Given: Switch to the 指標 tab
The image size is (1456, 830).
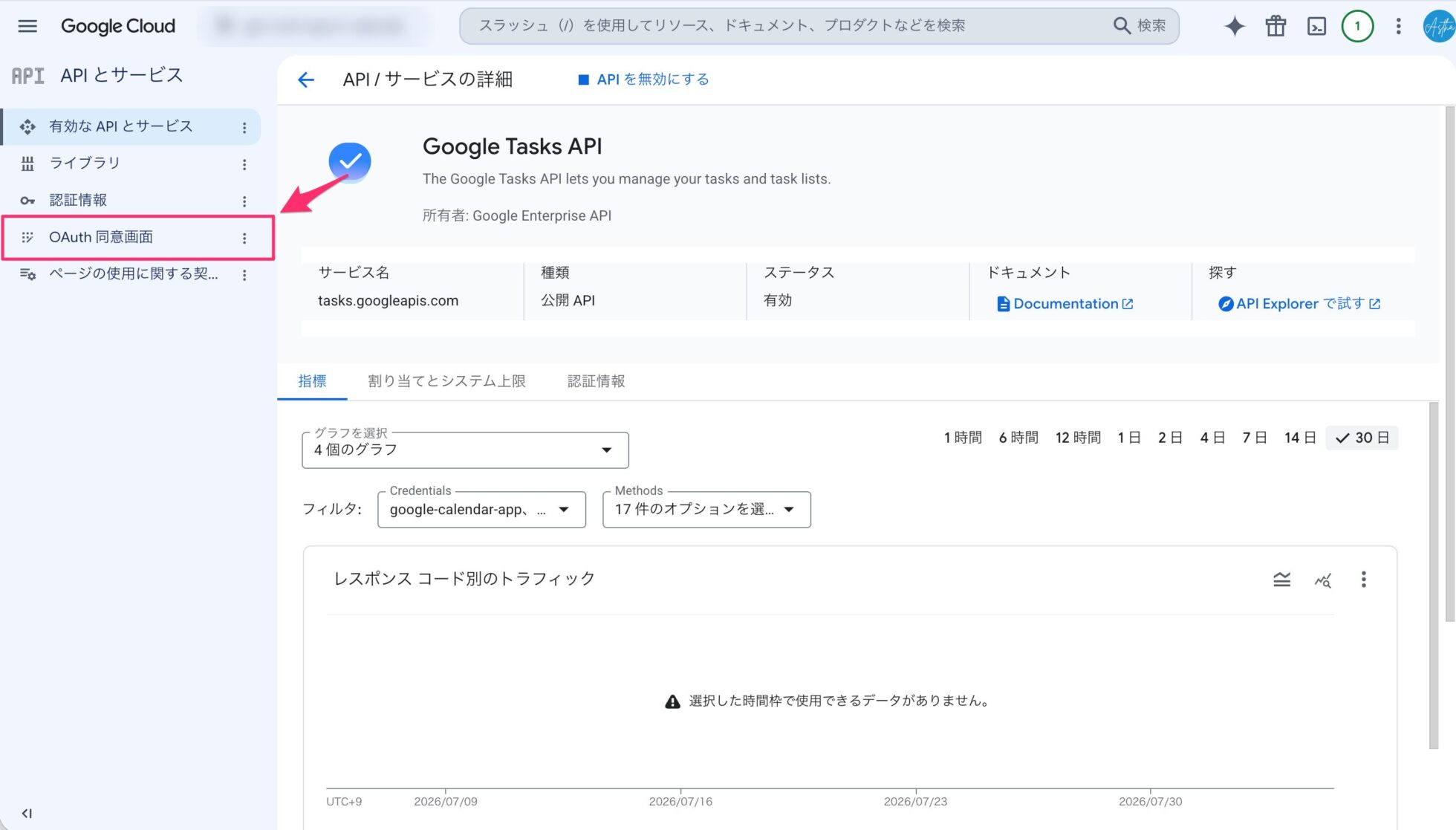Looking at the screenshot, I should point(312,381).
